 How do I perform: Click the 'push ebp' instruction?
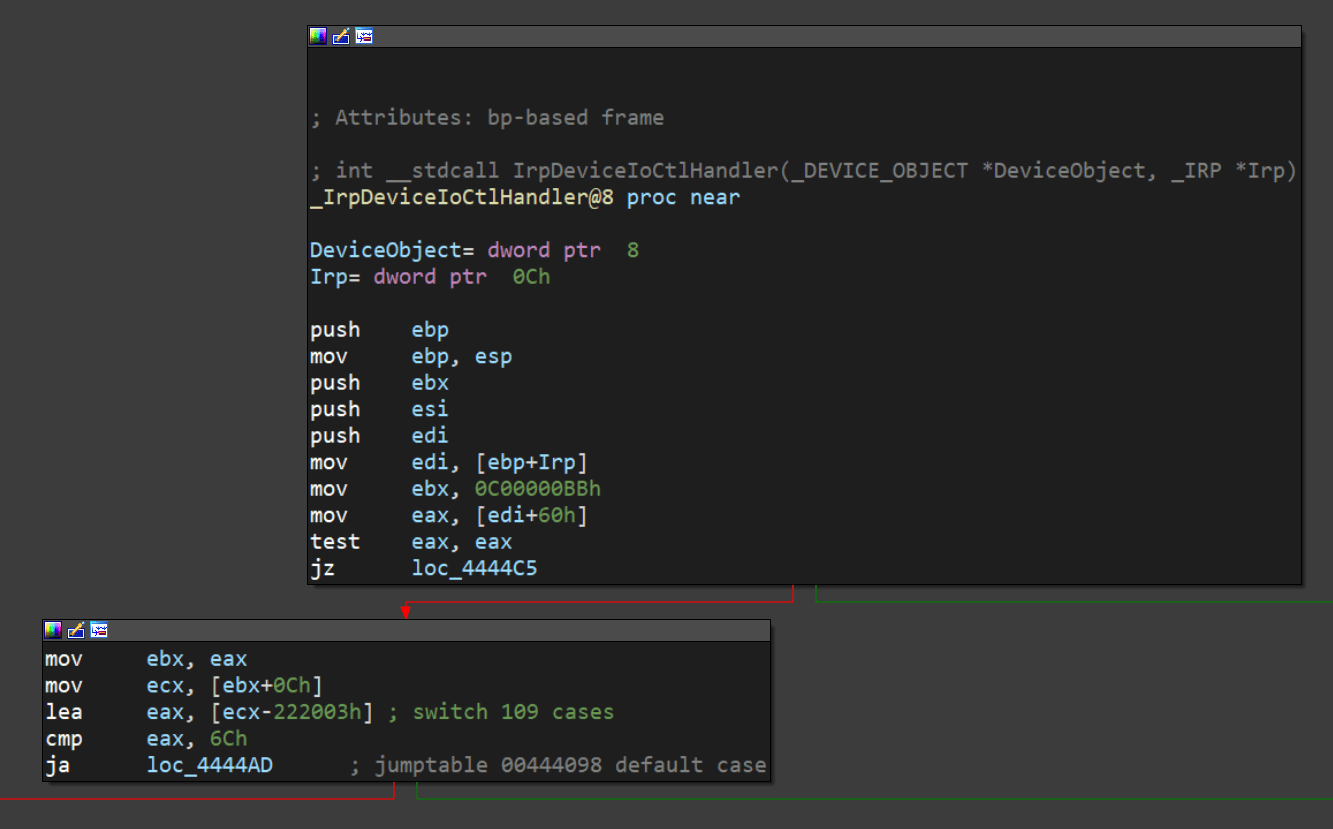(379, 330)
